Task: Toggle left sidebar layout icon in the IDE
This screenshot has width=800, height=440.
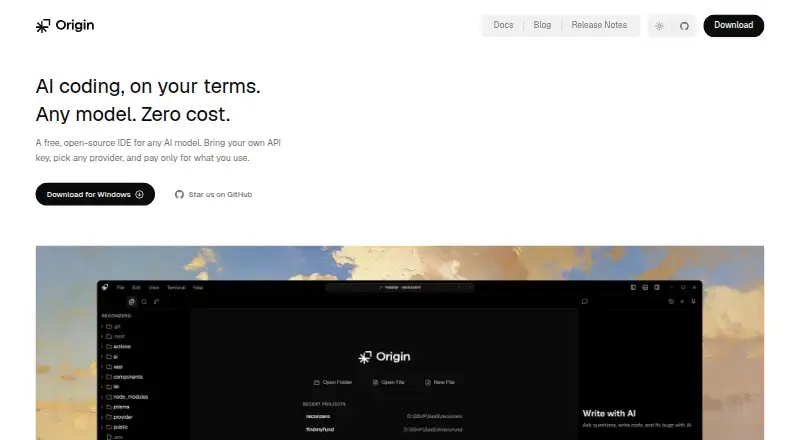Action: coord(633,287)
